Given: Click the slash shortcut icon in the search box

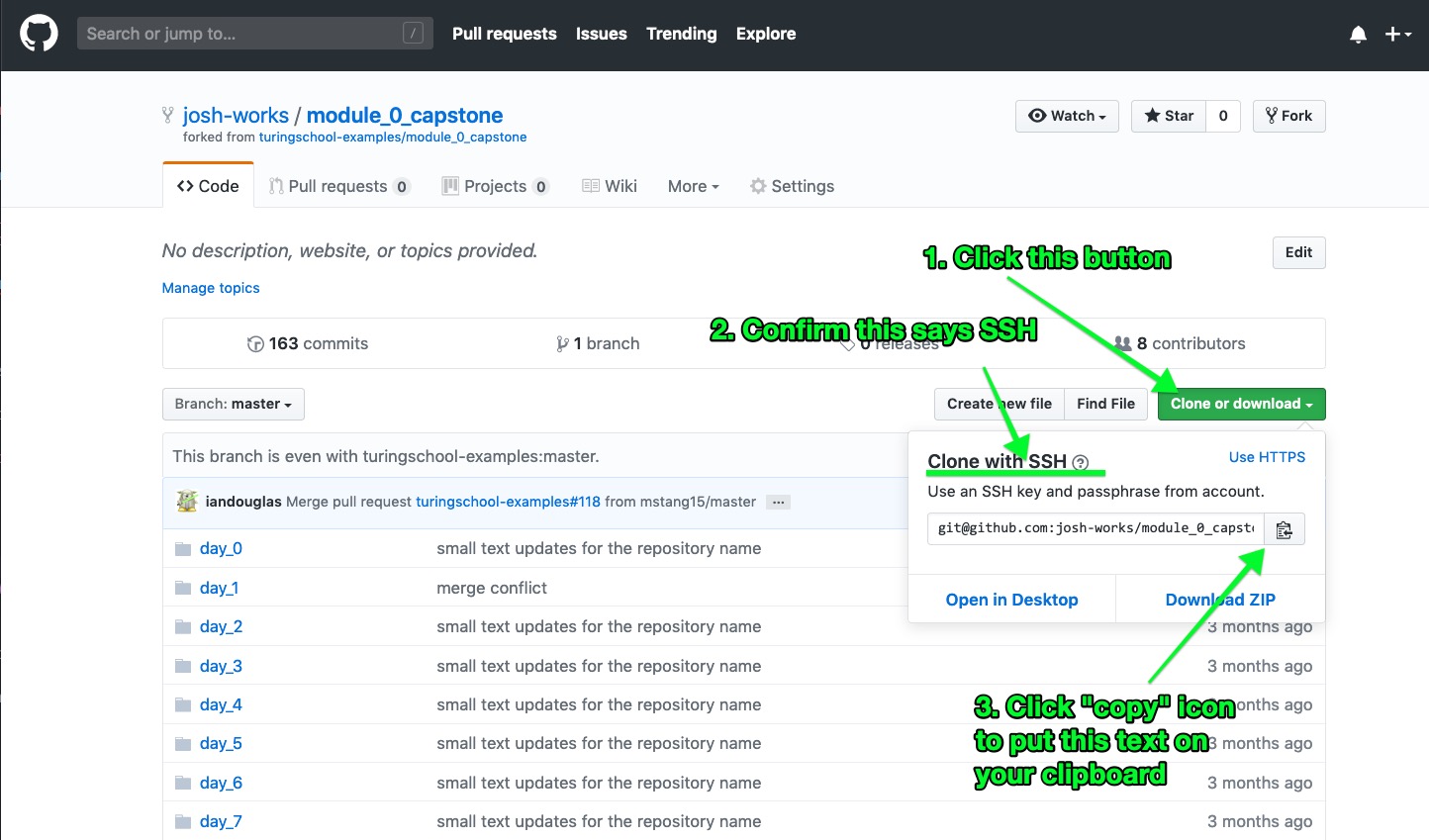Looking at the screenshot, I should [414, 34].
